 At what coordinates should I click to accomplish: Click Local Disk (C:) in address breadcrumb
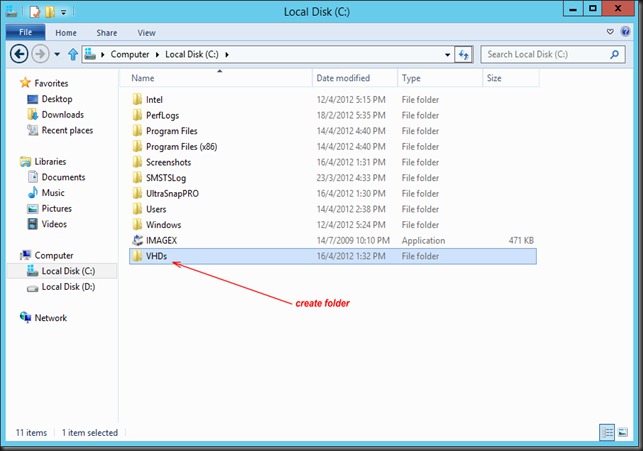(x=192, y=55)
